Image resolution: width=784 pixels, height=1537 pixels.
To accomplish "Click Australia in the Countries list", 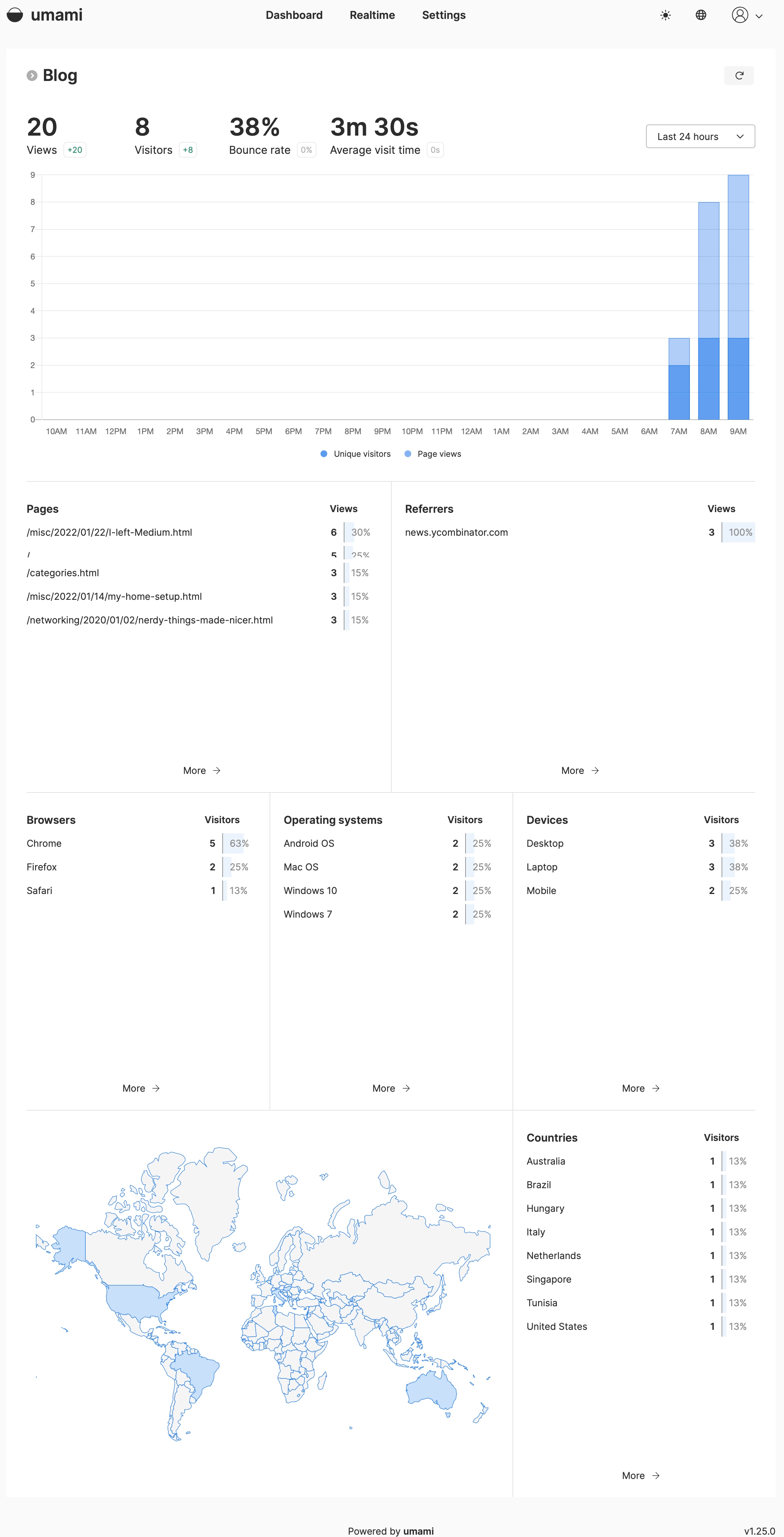I will tap(641, 1161).
